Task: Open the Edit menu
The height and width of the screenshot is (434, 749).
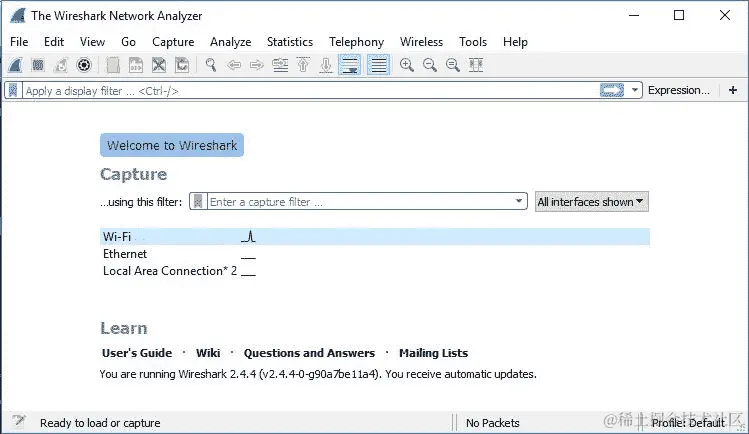Action: [54, 42]
